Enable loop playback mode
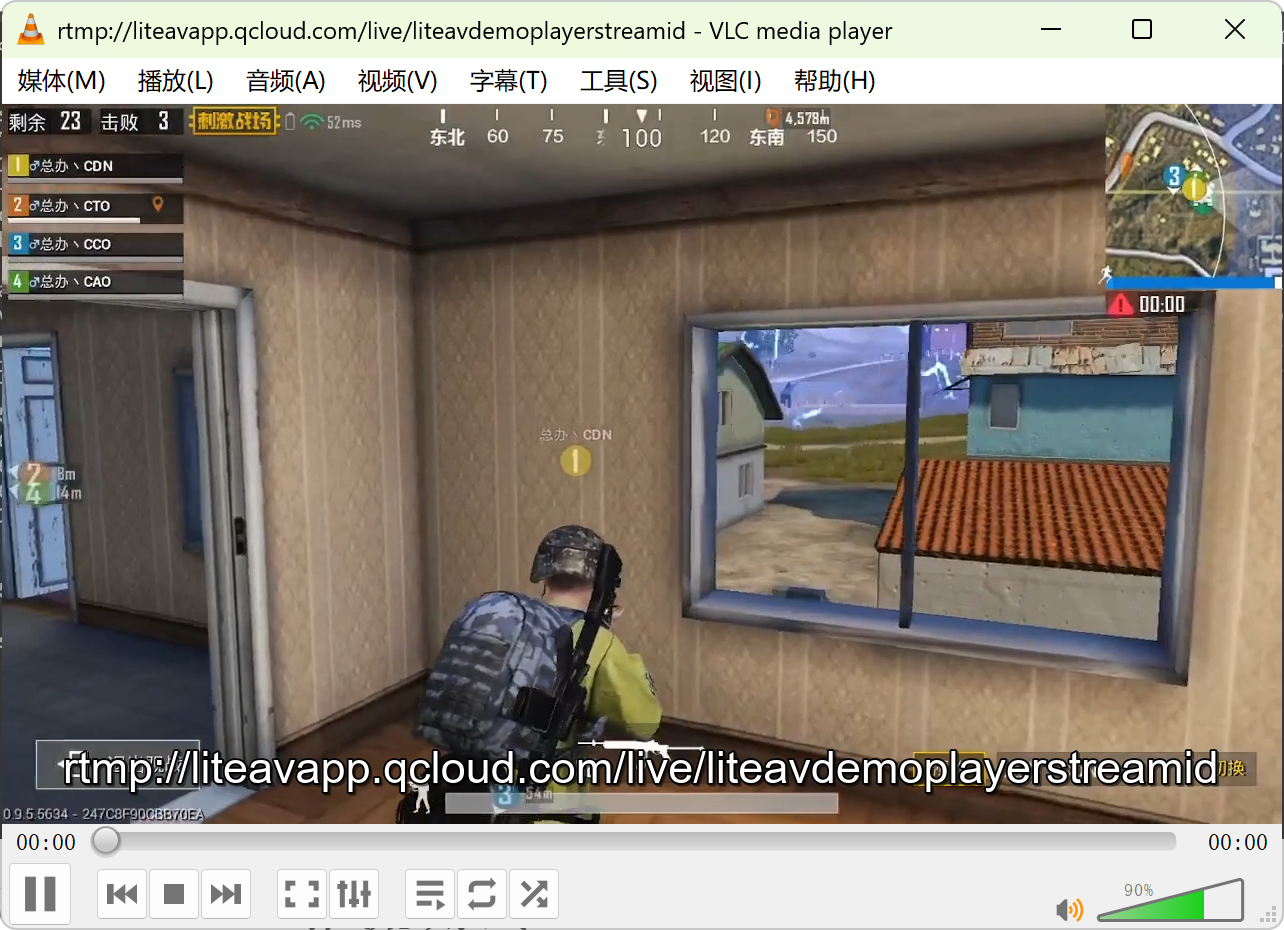Image resolution: width=1284 pixels, height=930 pixels. point(482,894)
